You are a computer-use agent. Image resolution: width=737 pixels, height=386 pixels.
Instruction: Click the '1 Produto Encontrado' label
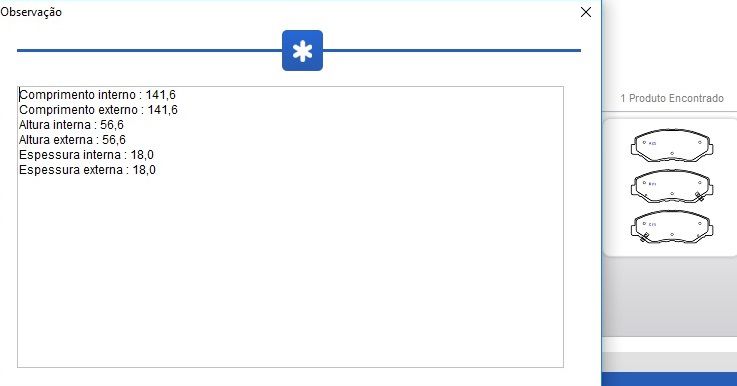pyautogui.click(x=672, y=98)
